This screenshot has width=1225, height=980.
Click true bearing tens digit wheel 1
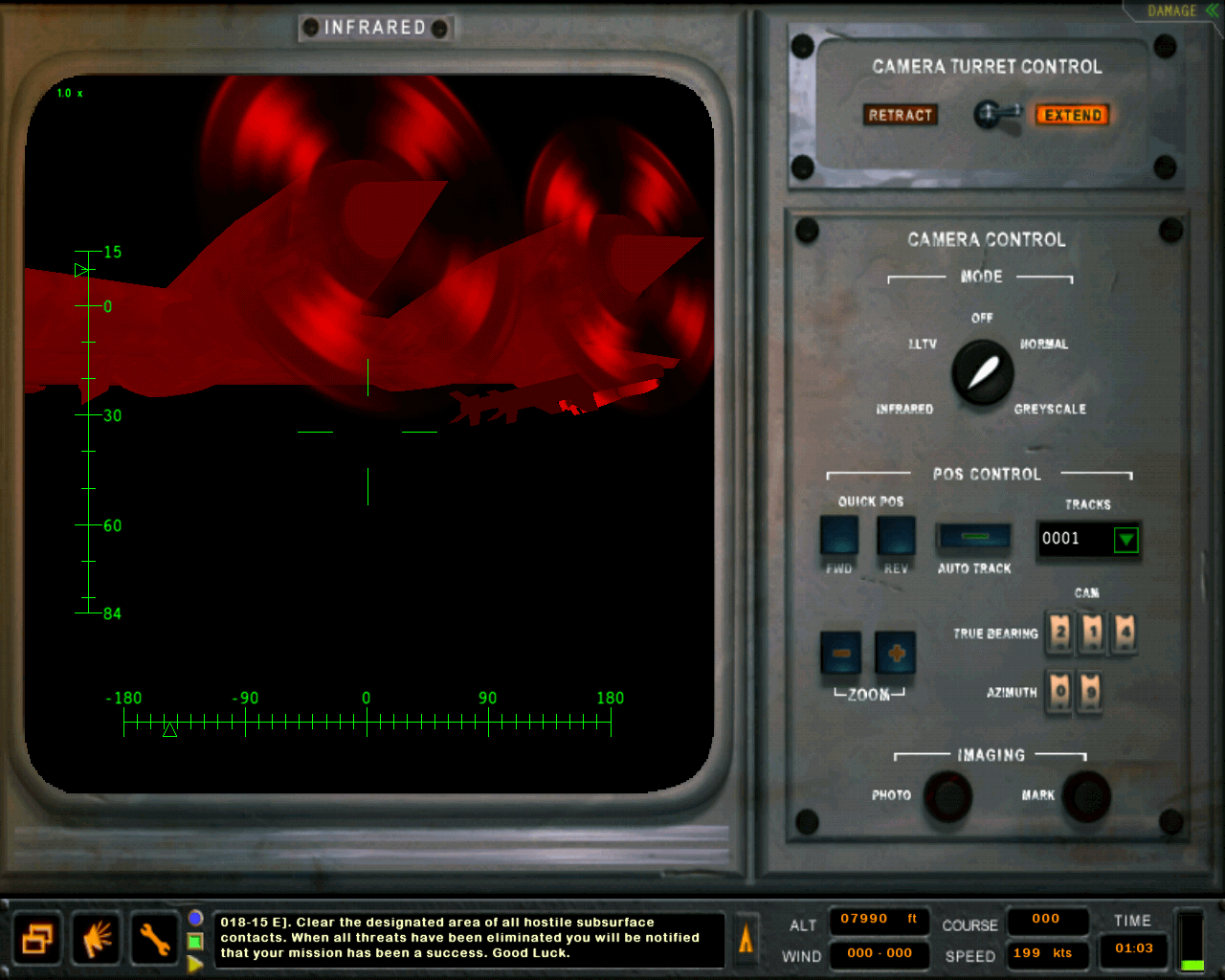pyautogui.click(x=1093, y=633)
